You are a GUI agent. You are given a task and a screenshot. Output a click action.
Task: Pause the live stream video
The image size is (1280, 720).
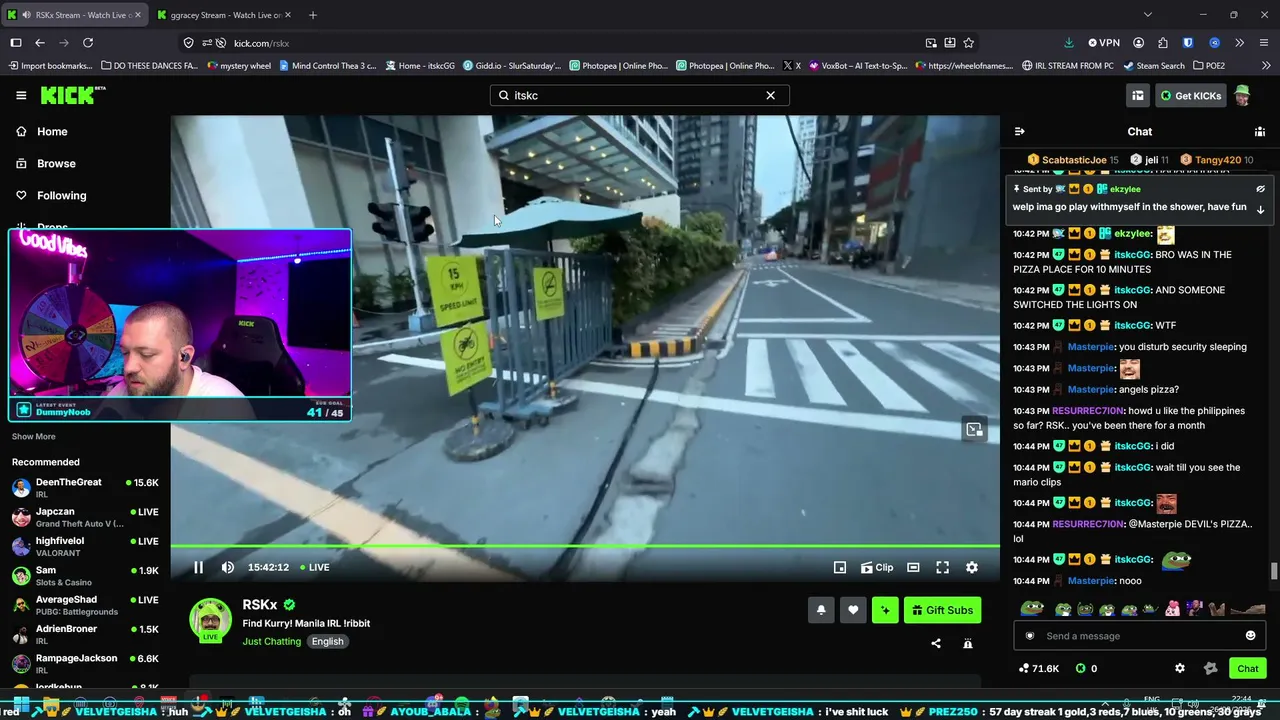pyautogui.click(x=198, y=567)
